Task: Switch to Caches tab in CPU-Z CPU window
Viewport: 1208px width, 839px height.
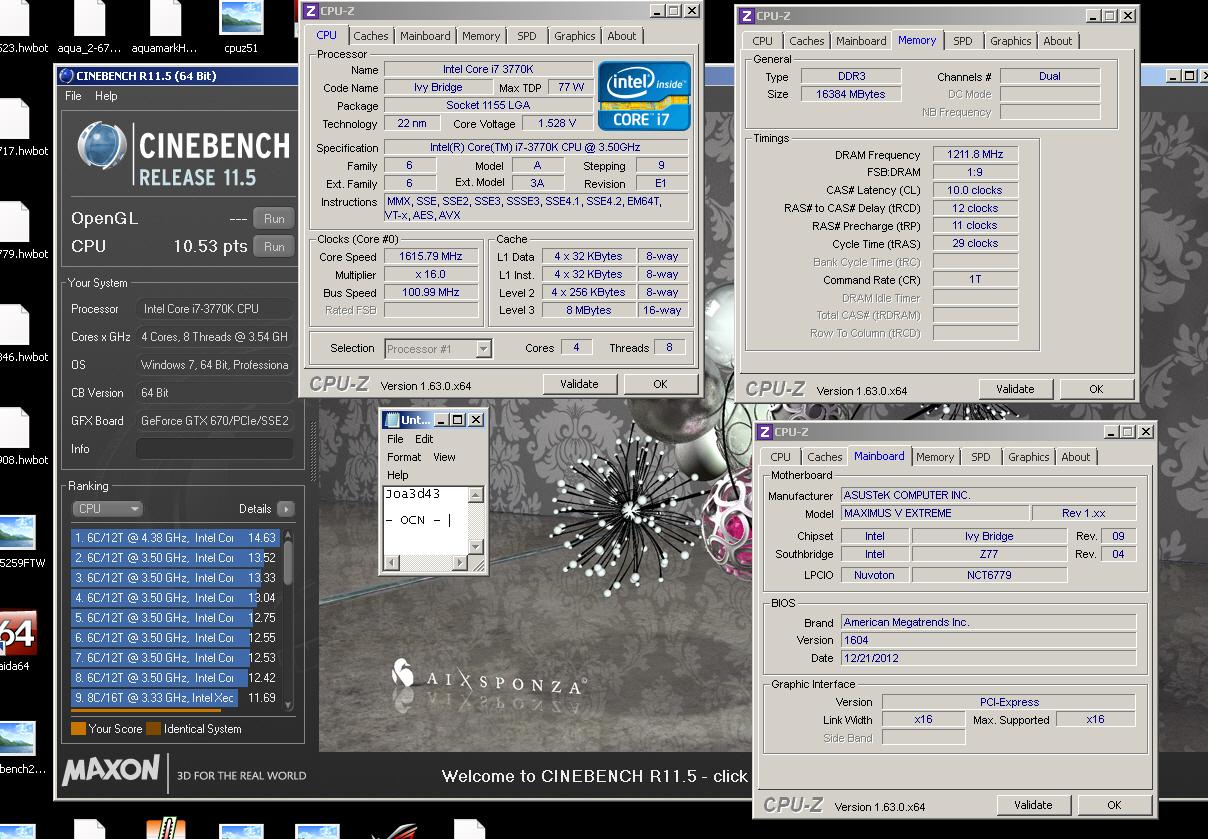Action: tap(370, 36)
